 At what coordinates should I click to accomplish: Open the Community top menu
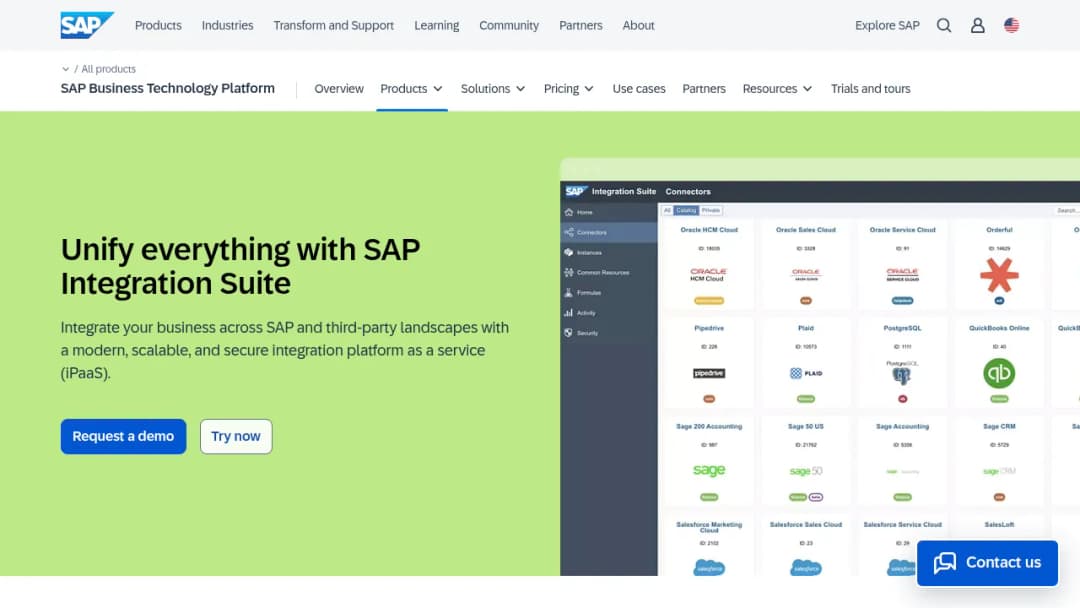[x=509, y=25]
